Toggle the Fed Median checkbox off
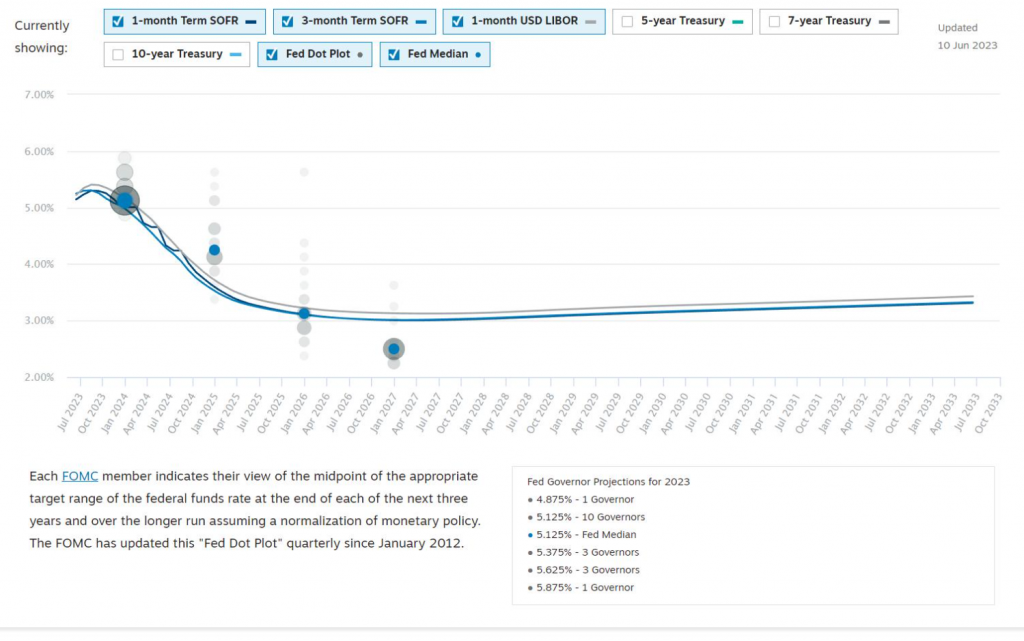This screenshot has width=1024, height=641. click(x=395, y=55)
